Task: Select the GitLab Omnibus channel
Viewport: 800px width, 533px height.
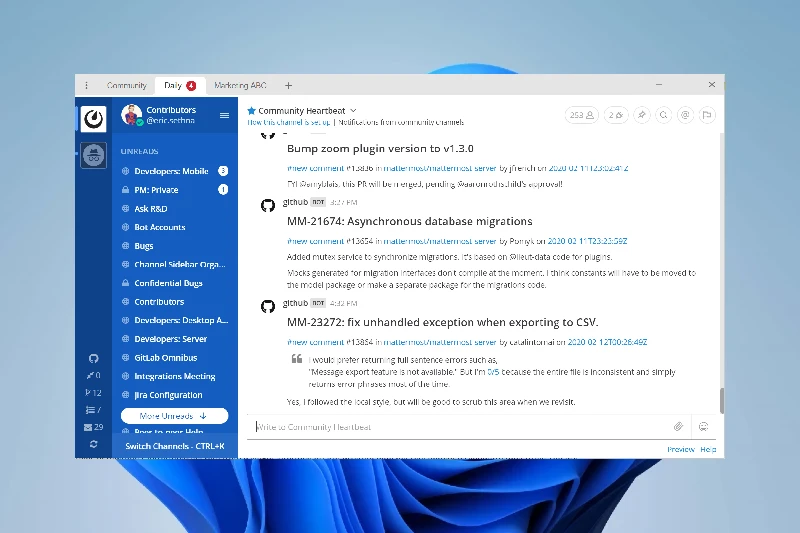Action: point(174,358)
